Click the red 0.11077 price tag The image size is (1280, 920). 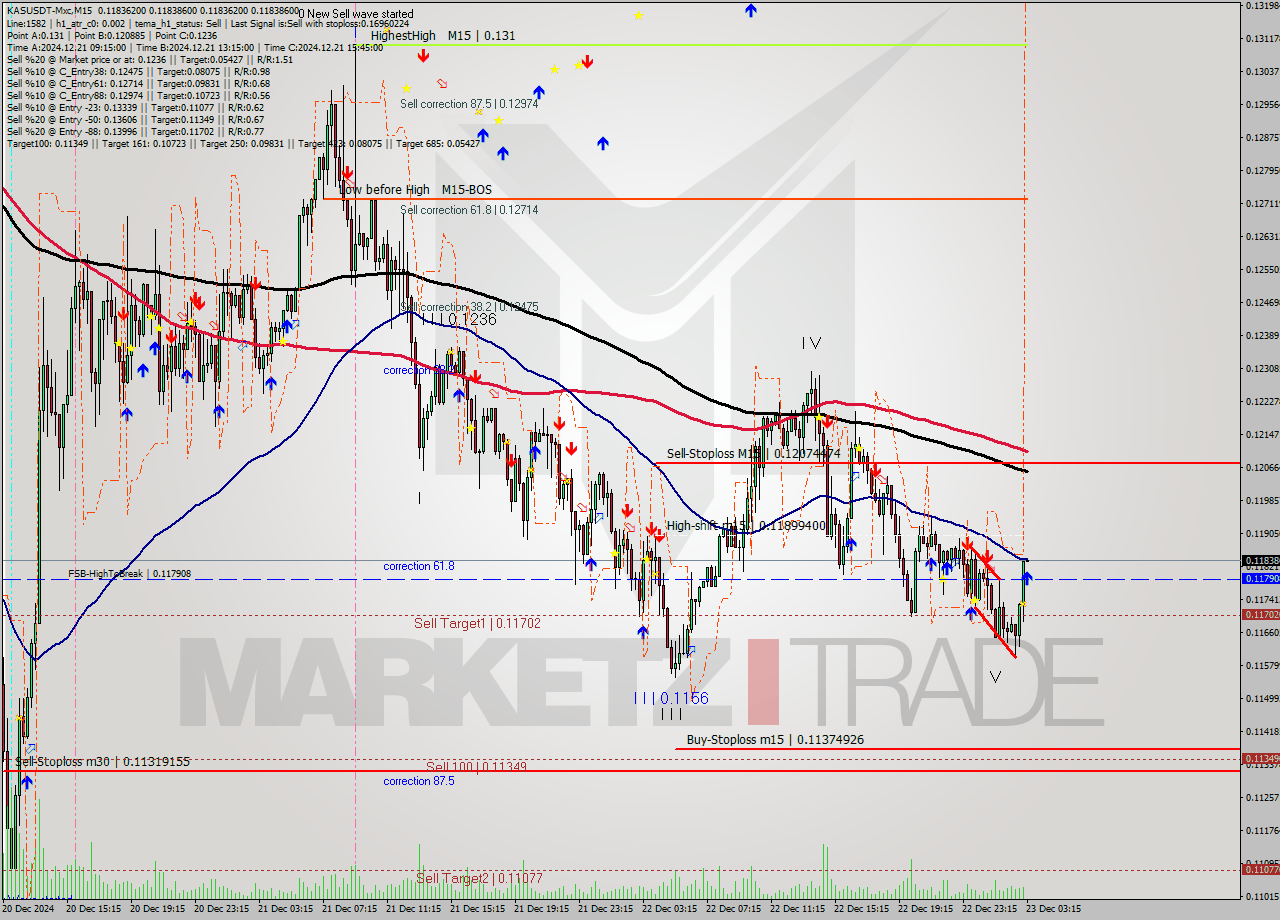click(1260, 869)
